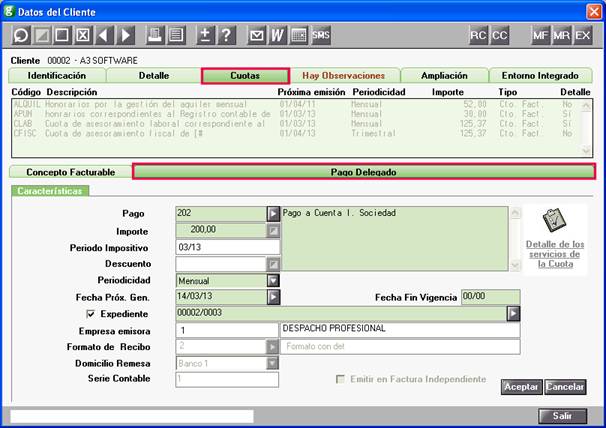The image size is (606, 428).
Task: Click the Importe edit icon button
Action: 273,231
